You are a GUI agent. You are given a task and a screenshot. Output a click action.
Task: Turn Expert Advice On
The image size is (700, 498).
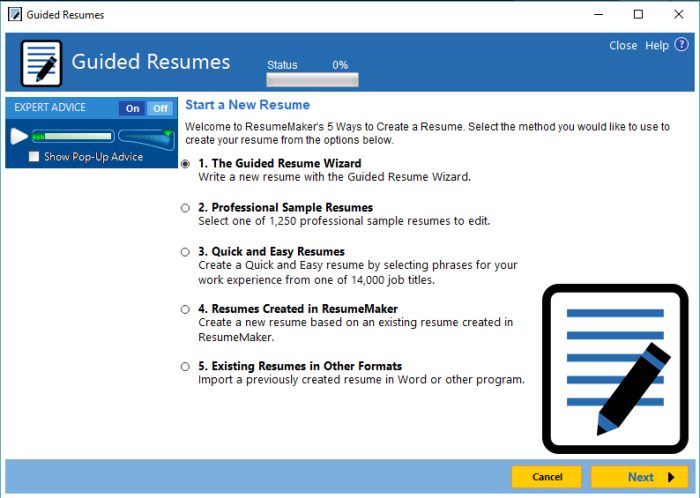click(133, 108)
